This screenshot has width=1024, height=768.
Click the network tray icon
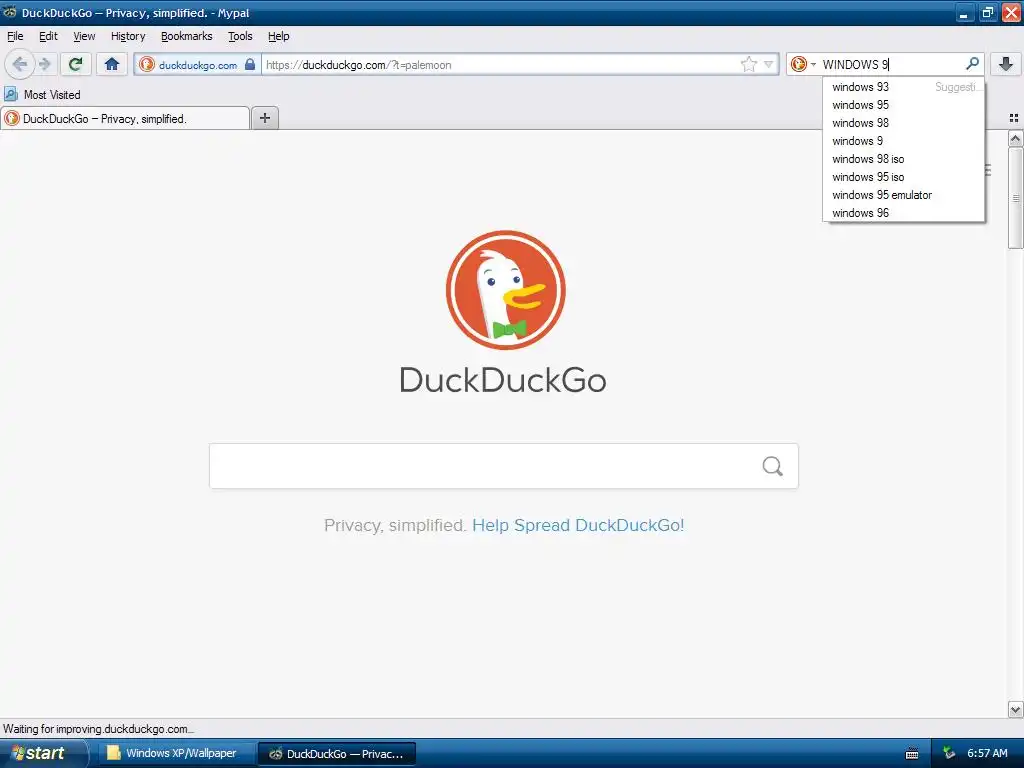click(x=949, y=753)
